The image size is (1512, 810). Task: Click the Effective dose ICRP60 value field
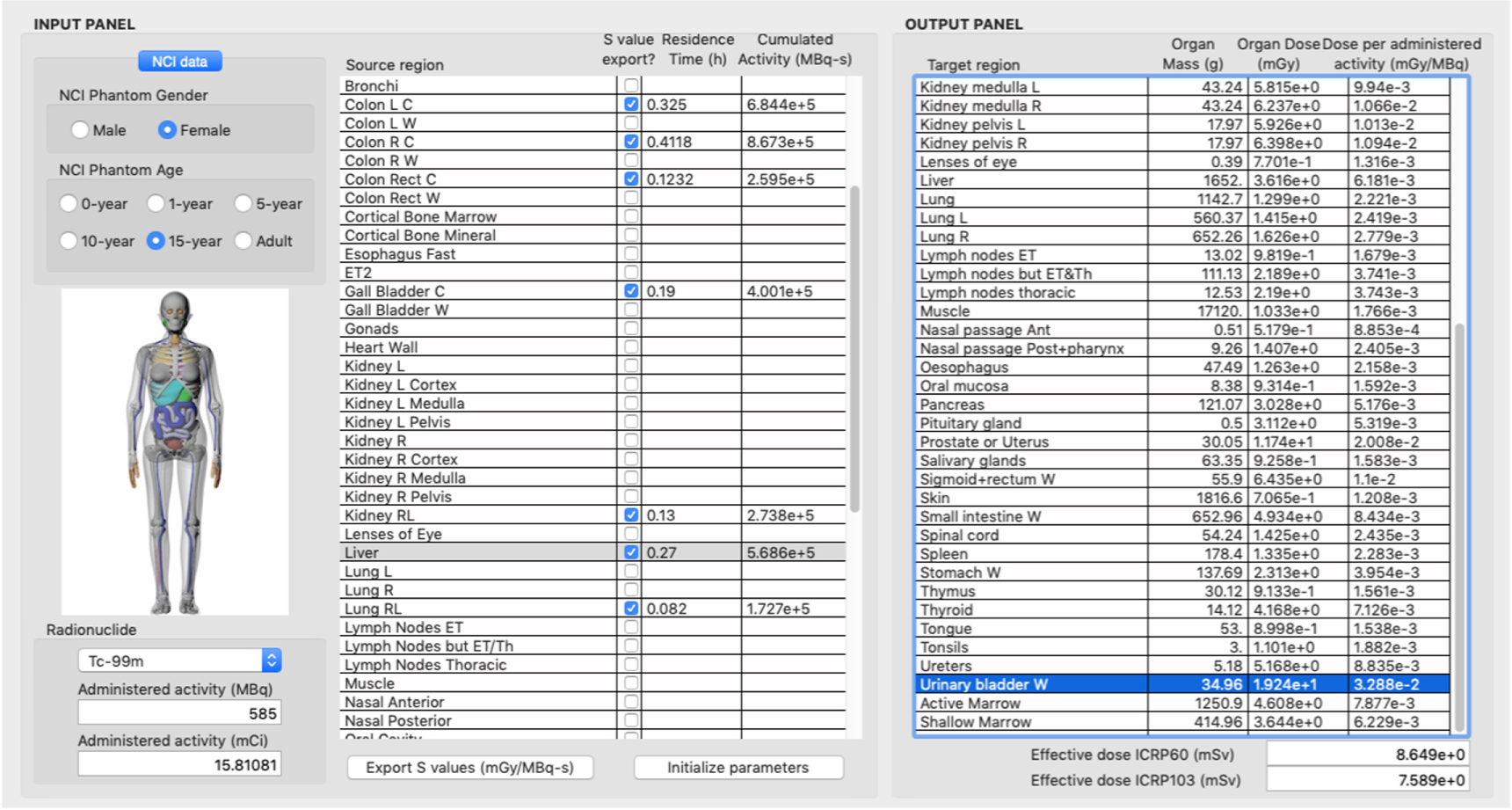coord(1367,755)
